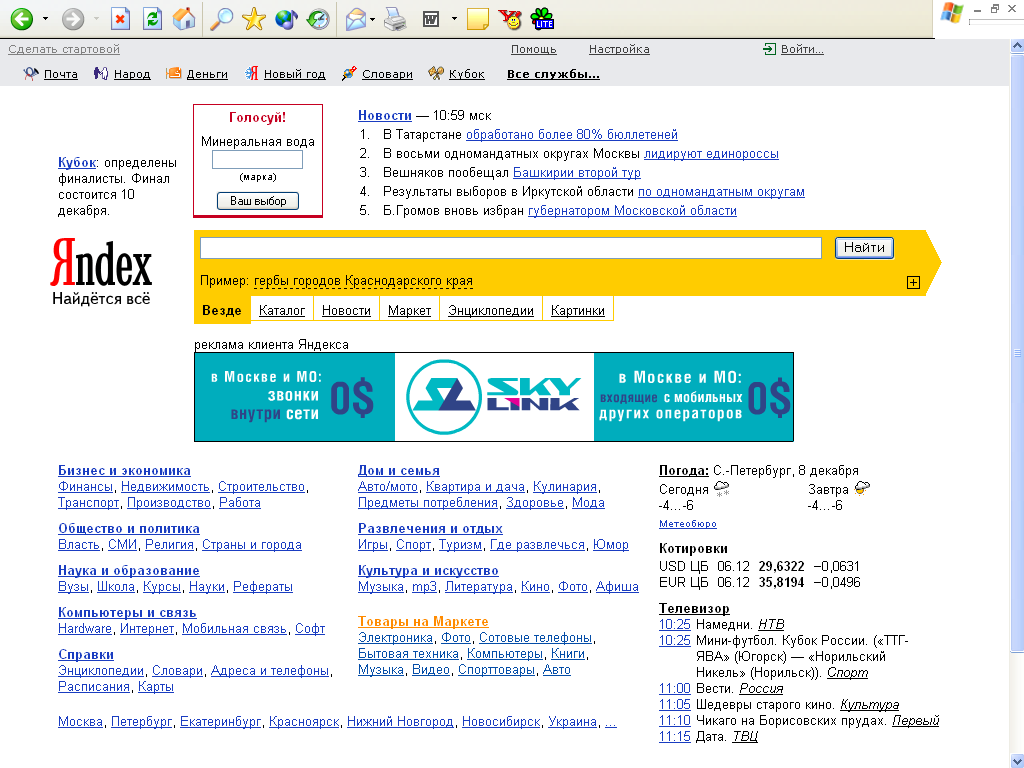Click today's weather snow icon

[x=722, y=488]
